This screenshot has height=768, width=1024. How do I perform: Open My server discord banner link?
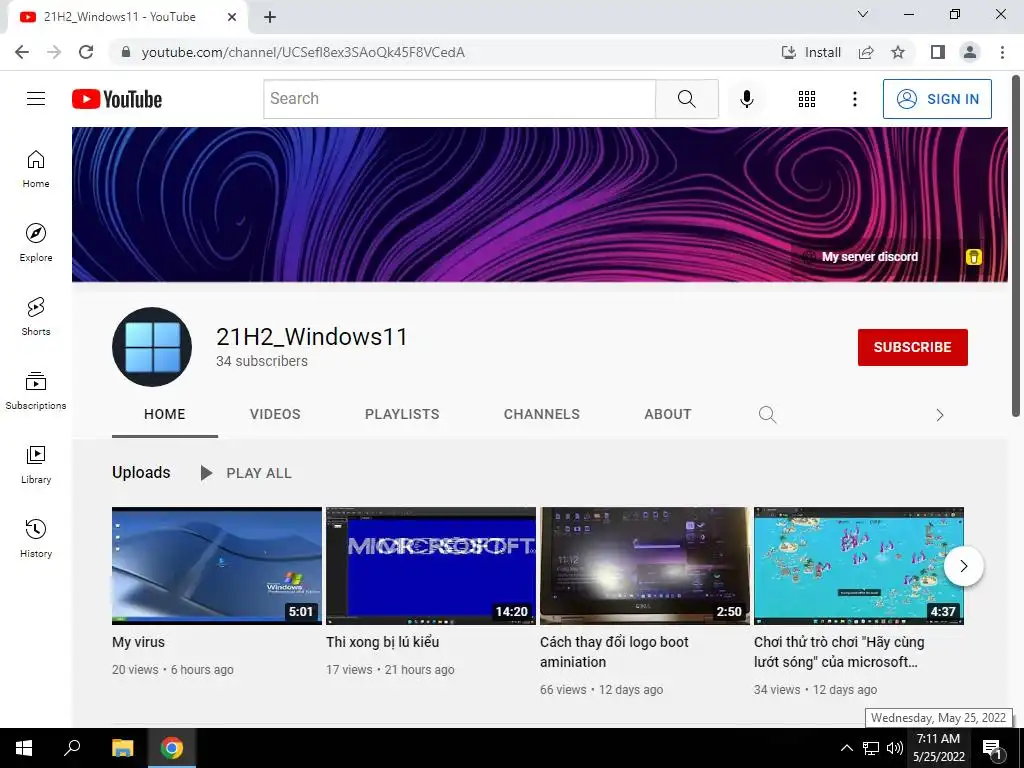click(x=870, y=257)
